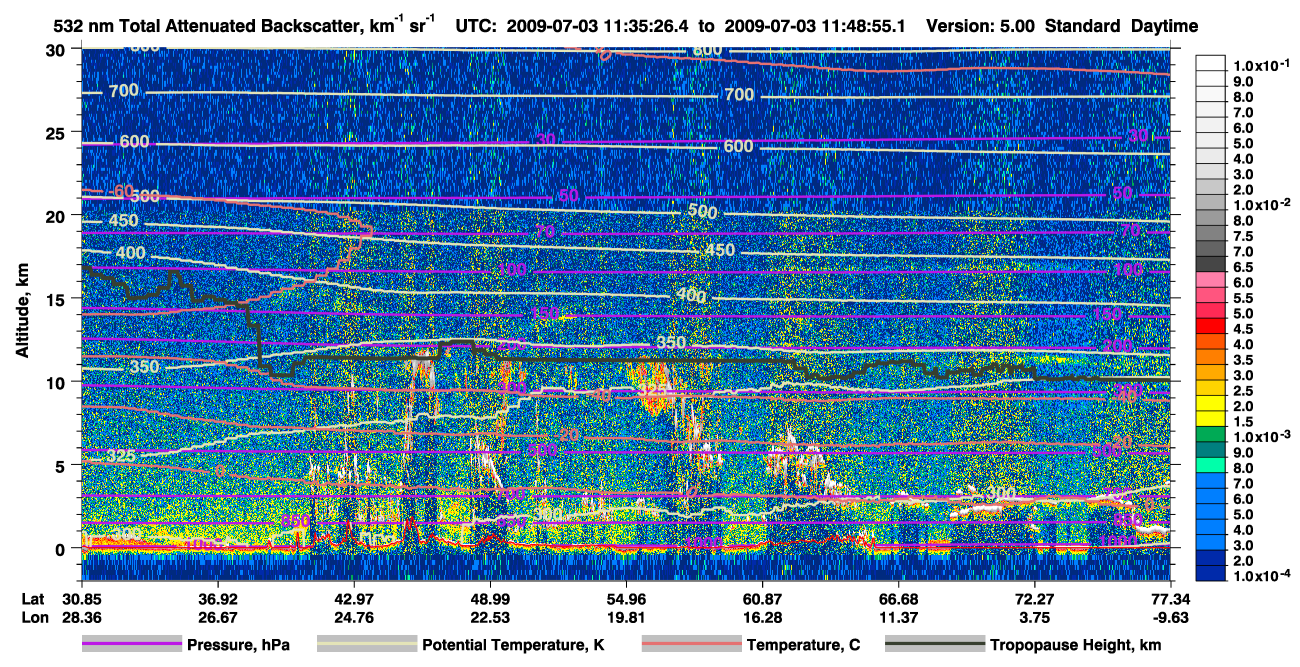The height and width of the screenshot is (667, 1300).
Task: Click latitude value 60.87
Action: (x=763, y=598)
